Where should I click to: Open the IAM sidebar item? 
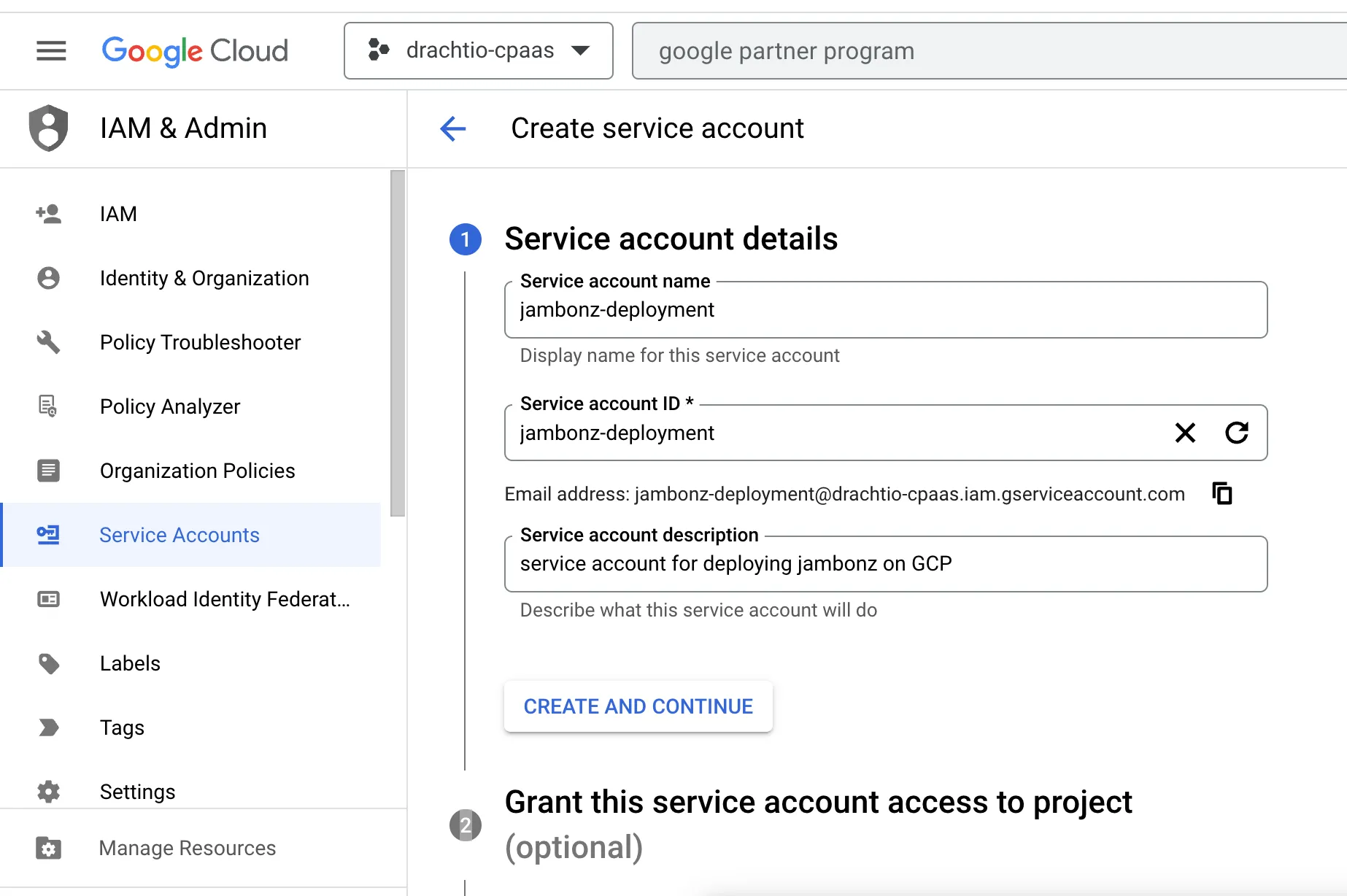point(190,214)
